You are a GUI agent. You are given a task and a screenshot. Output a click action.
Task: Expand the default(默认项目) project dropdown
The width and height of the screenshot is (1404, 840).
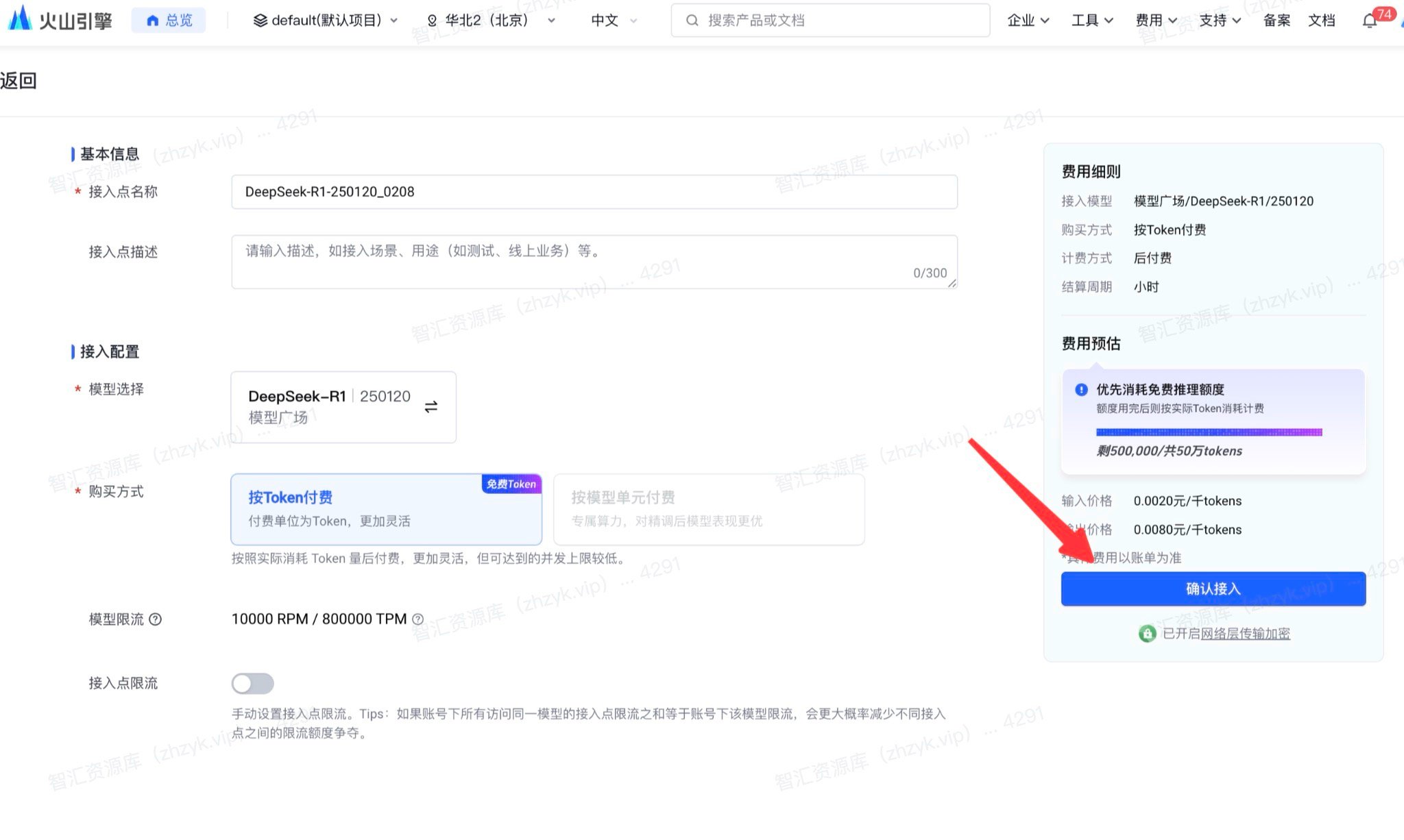tap(325, 21)
